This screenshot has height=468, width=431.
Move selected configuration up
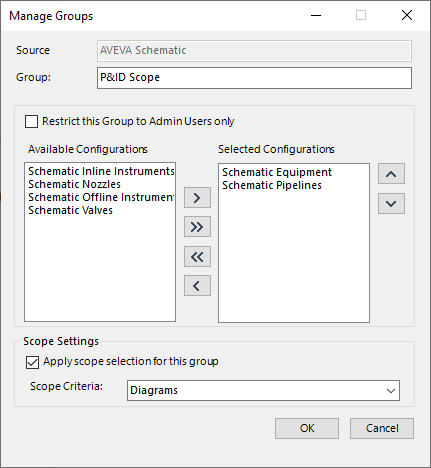pos(391,174)
